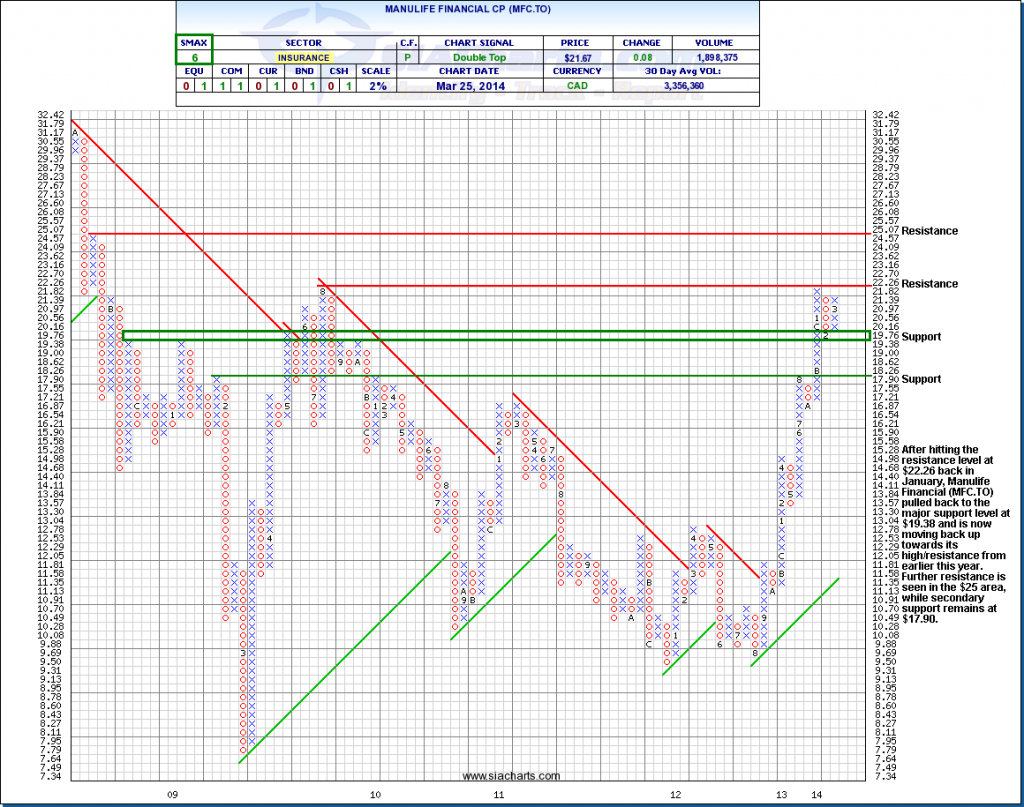Click the Resistance label at 22.26
This screenshot has height=807, width=1024.
(929, 284)
